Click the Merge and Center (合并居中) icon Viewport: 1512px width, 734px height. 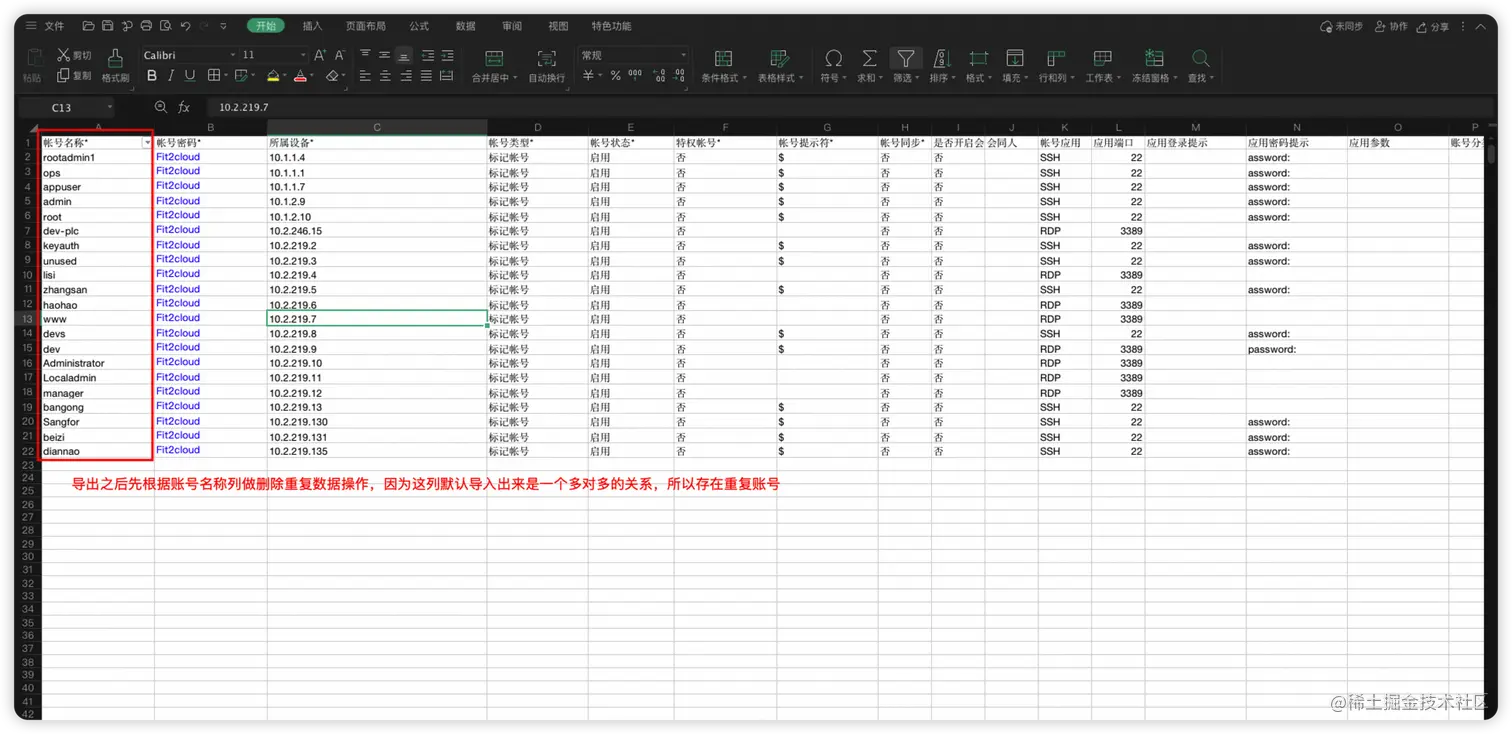[x=494, y=58]
